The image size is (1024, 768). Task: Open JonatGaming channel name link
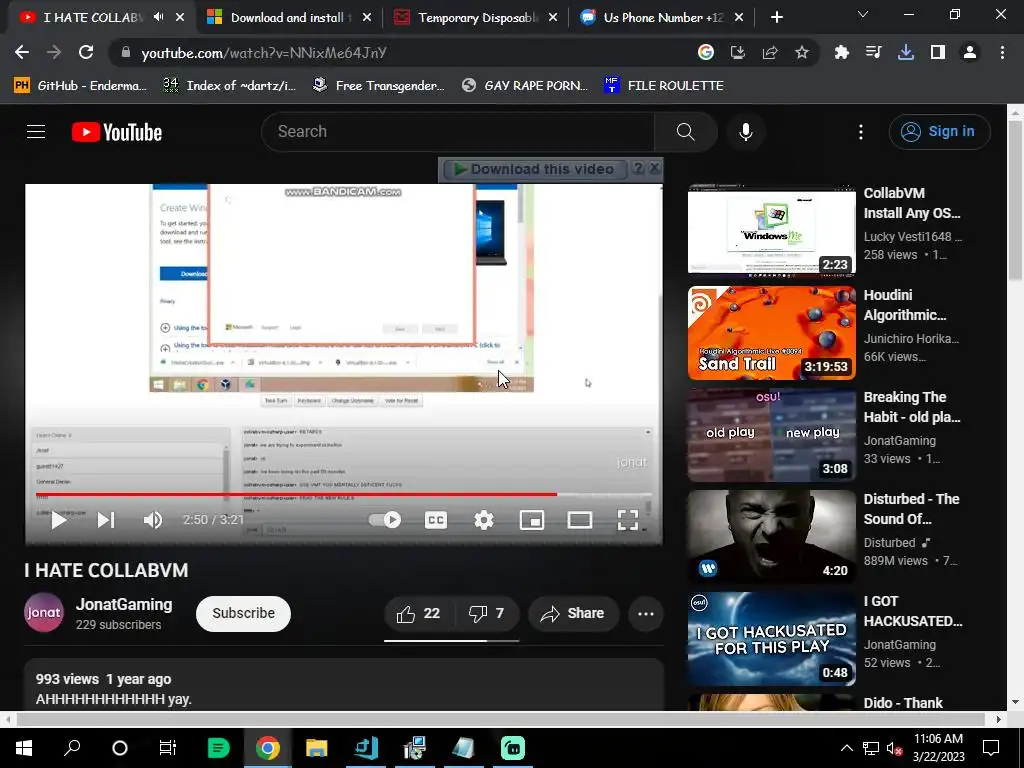124,605
